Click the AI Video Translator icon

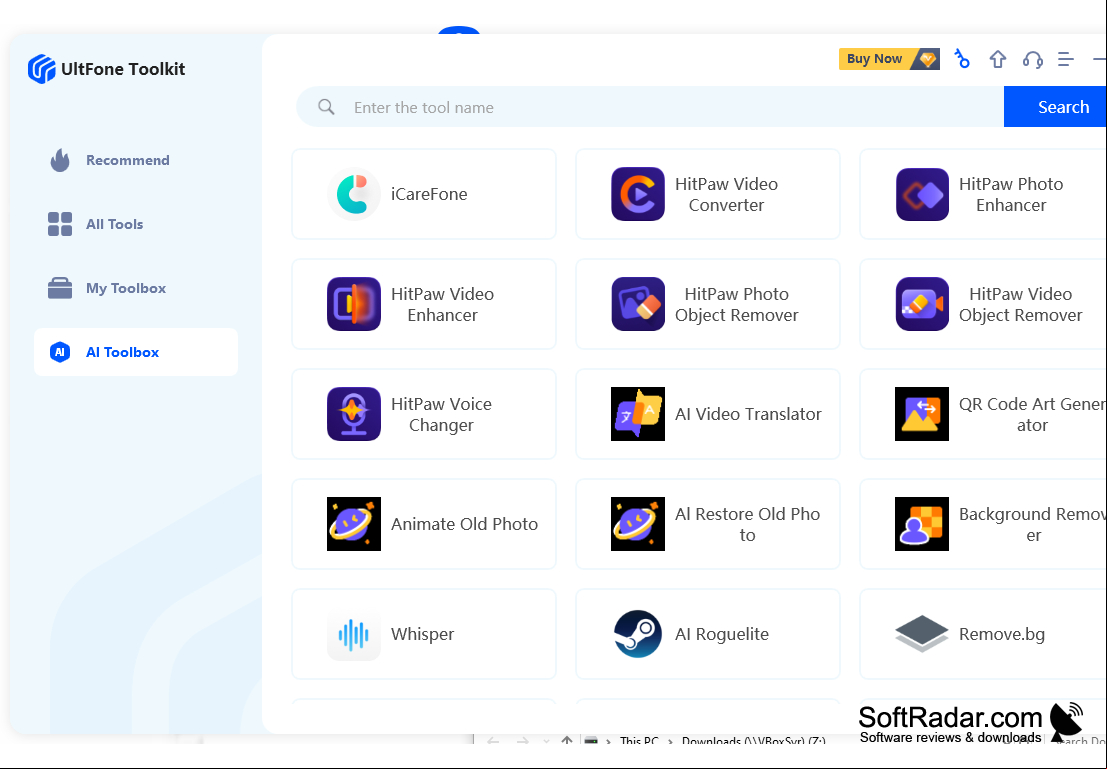tap(638, 415)
